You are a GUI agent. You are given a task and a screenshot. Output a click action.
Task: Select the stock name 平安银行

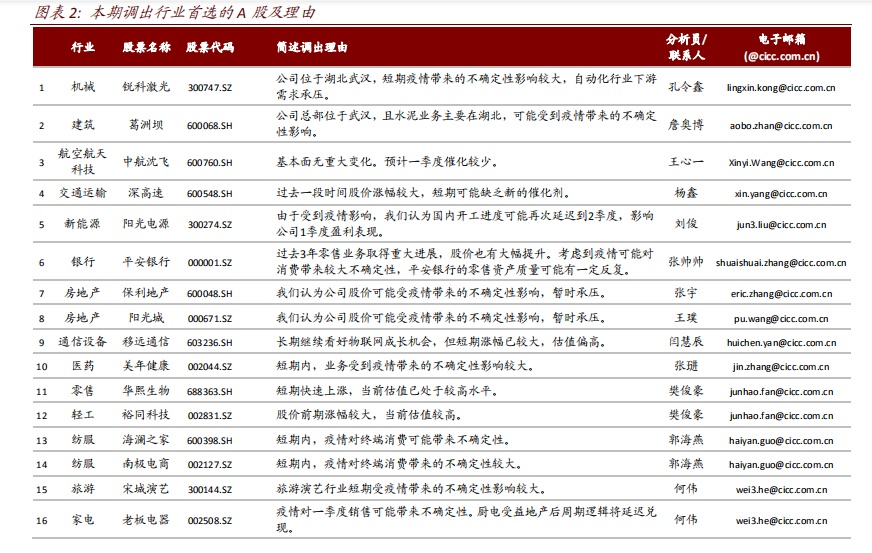click(146, 261)
